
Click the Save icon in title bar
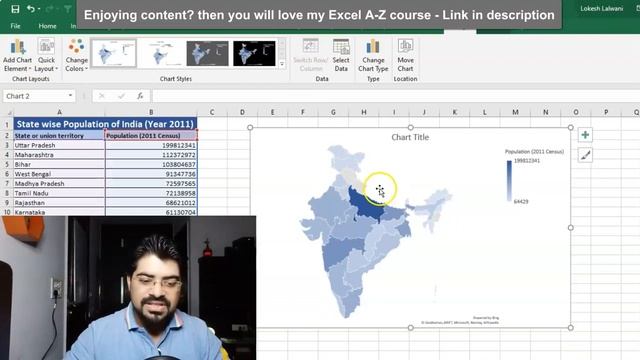[15, 9]
